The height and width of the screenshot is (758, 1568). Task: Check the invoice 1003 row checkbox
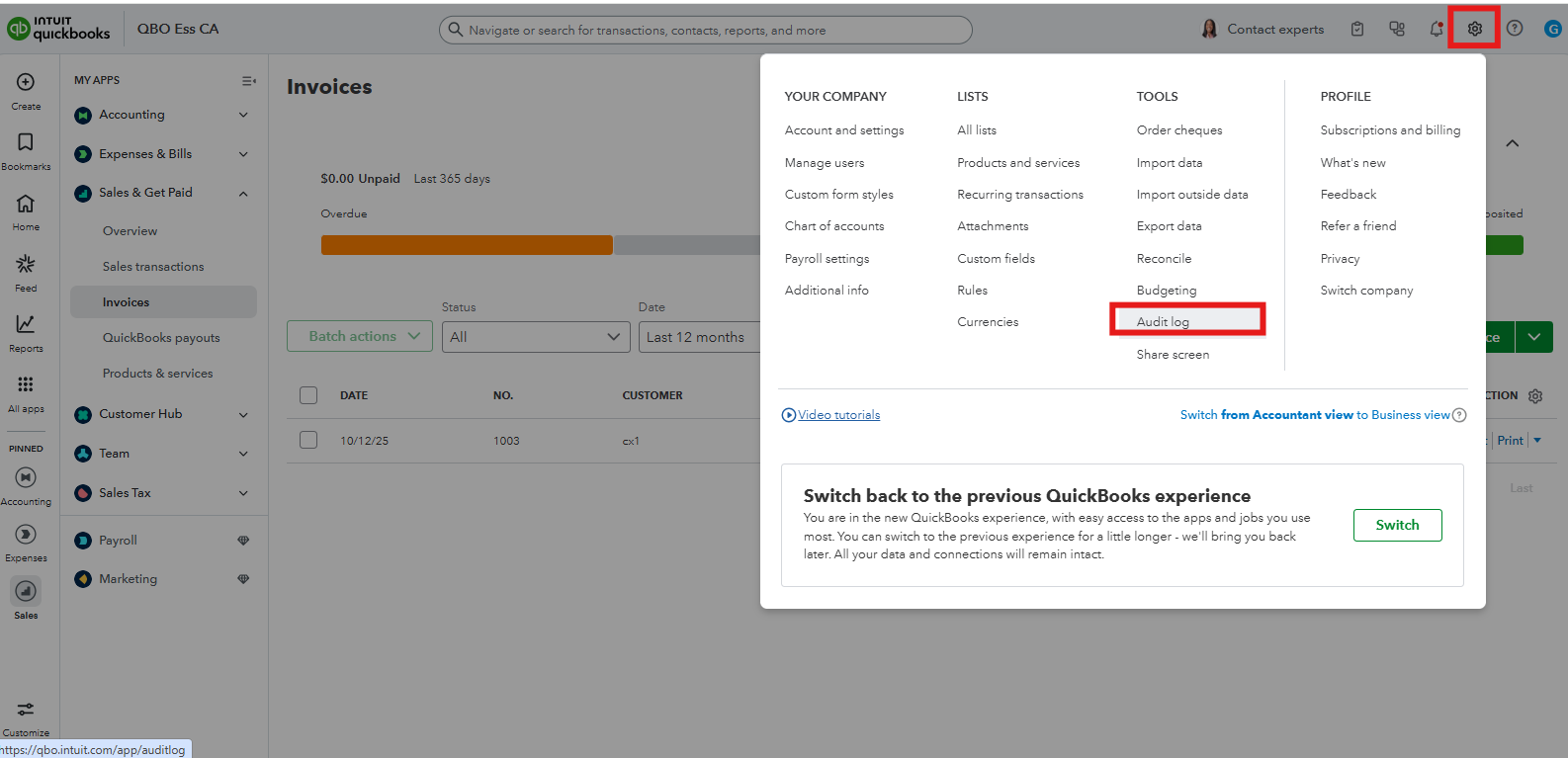pos(308,440)
